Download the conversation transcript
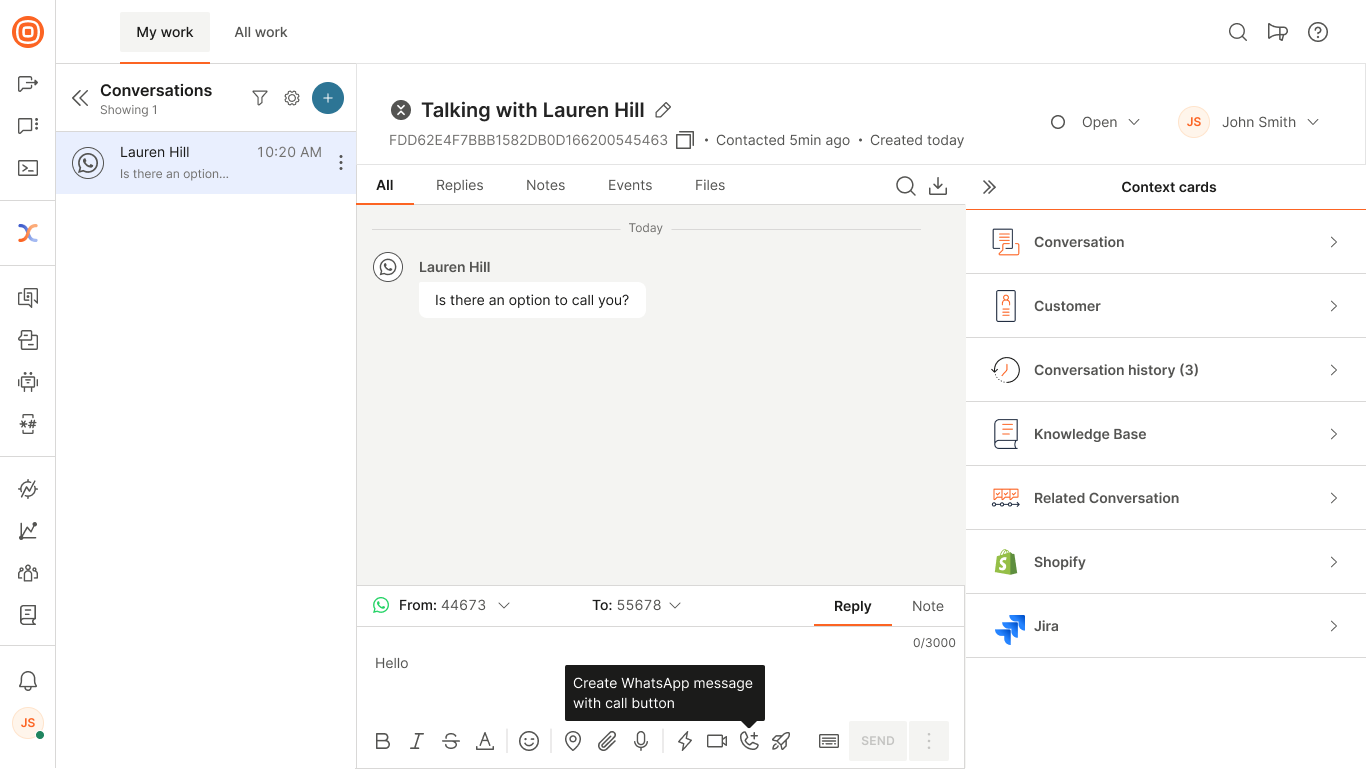The image size is (1366, 769). [x=938, y=186]
